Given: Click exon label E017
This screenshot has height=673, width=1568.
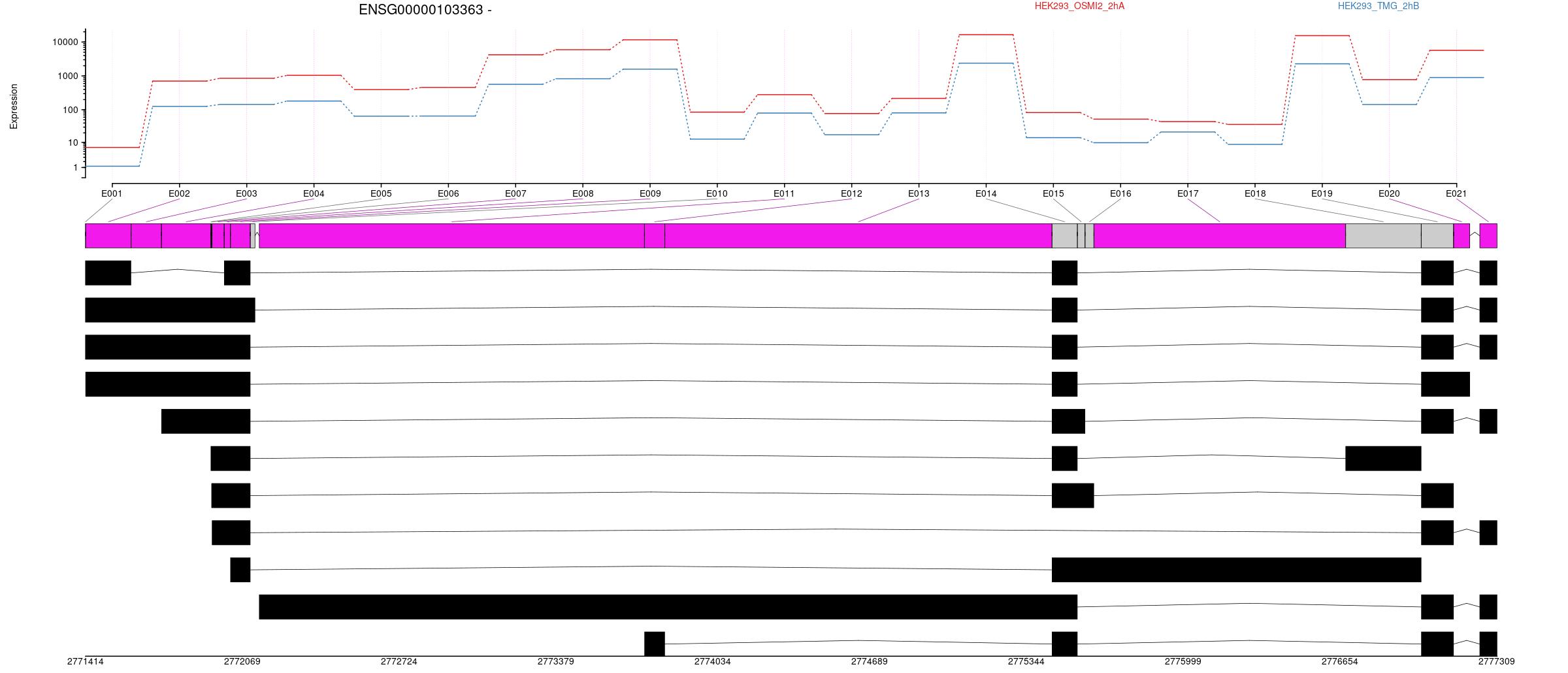Looking at the screenshot, I should (1188, 194).
